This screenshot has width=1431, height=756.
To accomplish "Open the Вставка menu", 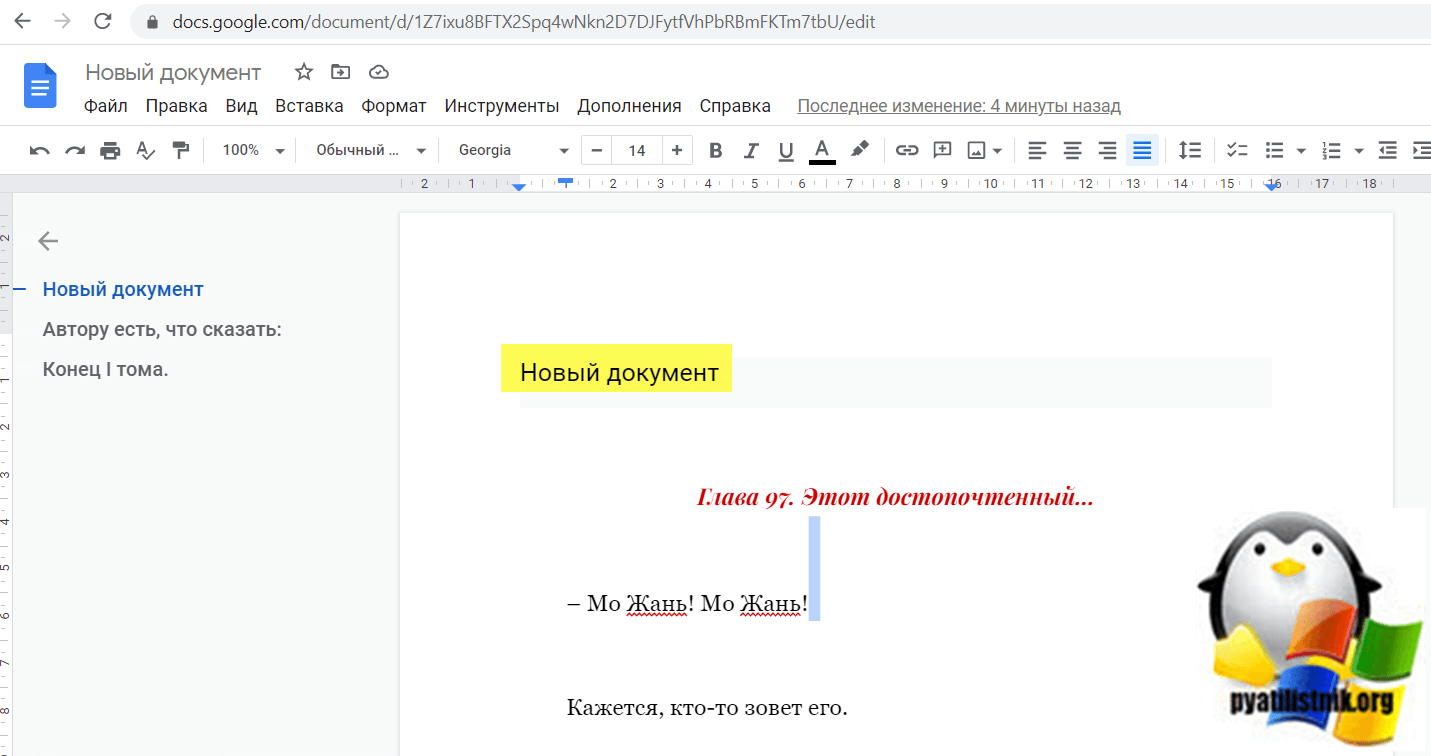I will [309, 106].
